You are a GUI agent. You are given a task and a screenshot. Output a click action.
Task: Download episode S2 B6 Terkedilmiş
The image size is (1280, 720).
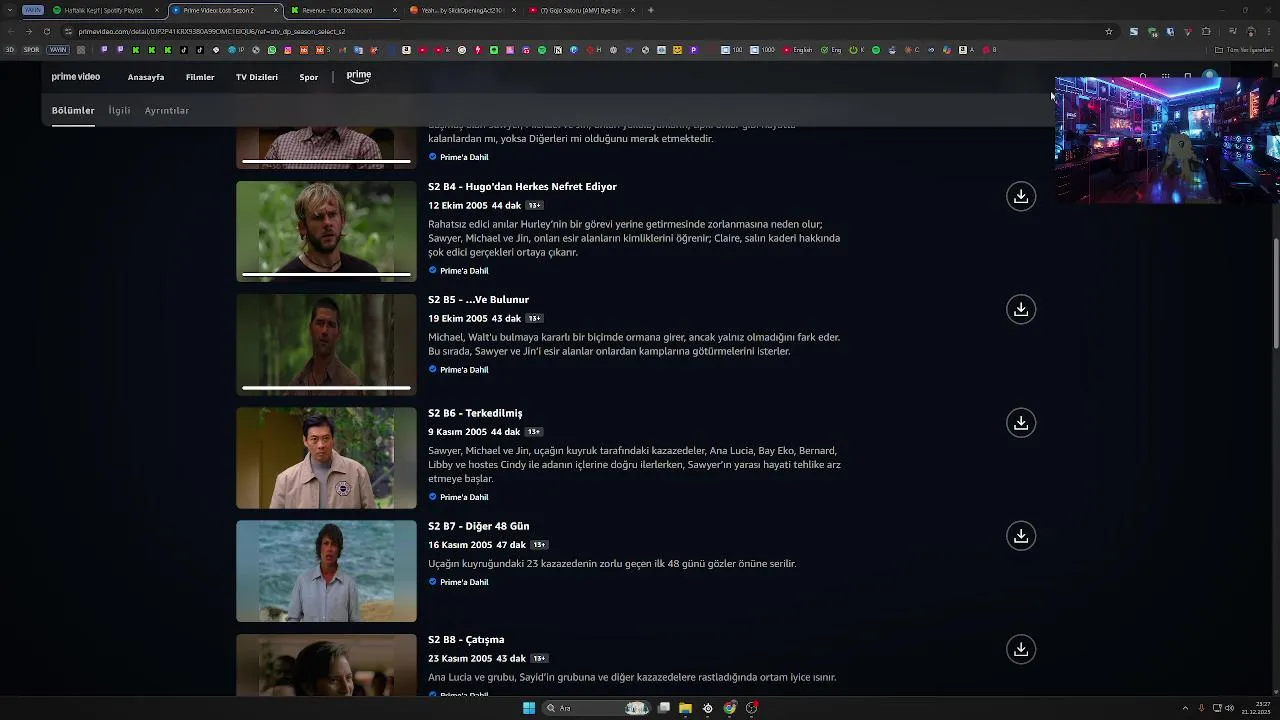click(x=1021, y=422)
